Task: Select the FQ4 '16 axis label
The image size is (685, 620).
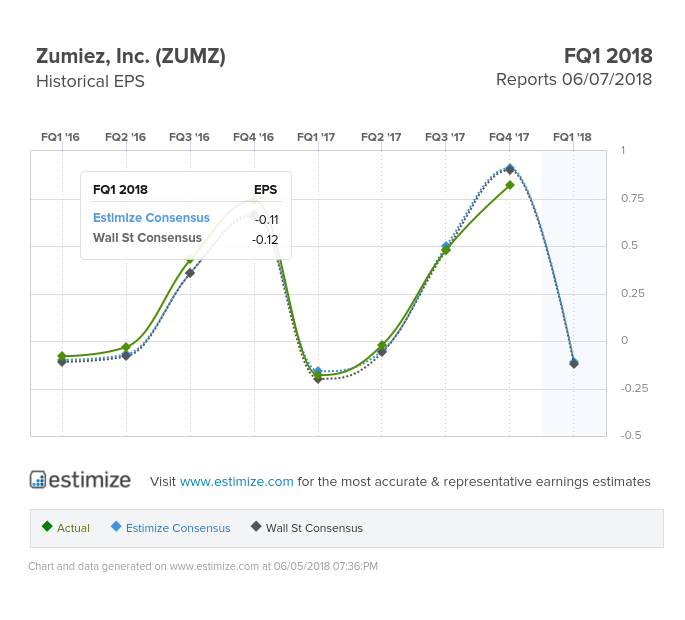Action: coord(253,137)
